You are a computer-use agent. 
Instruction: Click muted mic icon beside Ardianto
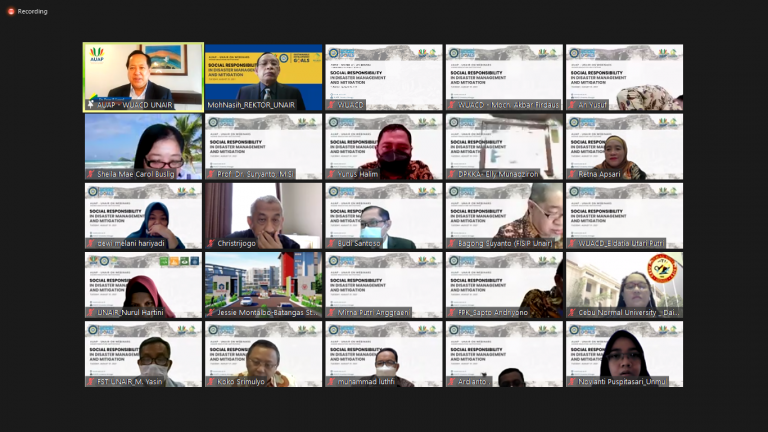coord(452,381)
